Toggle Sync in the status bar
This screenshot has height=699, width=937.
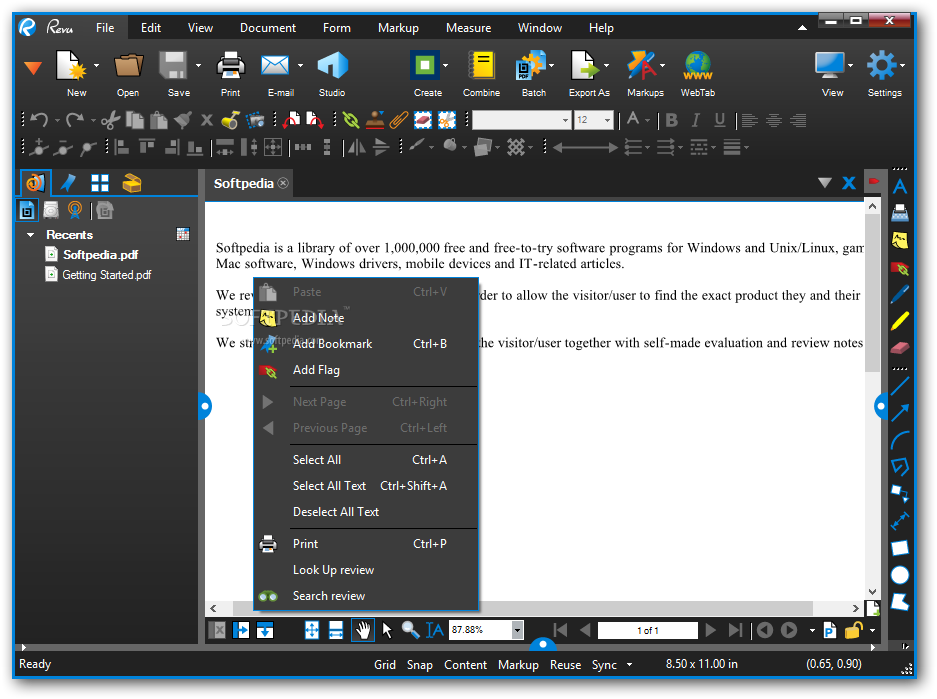click(604, 664)
